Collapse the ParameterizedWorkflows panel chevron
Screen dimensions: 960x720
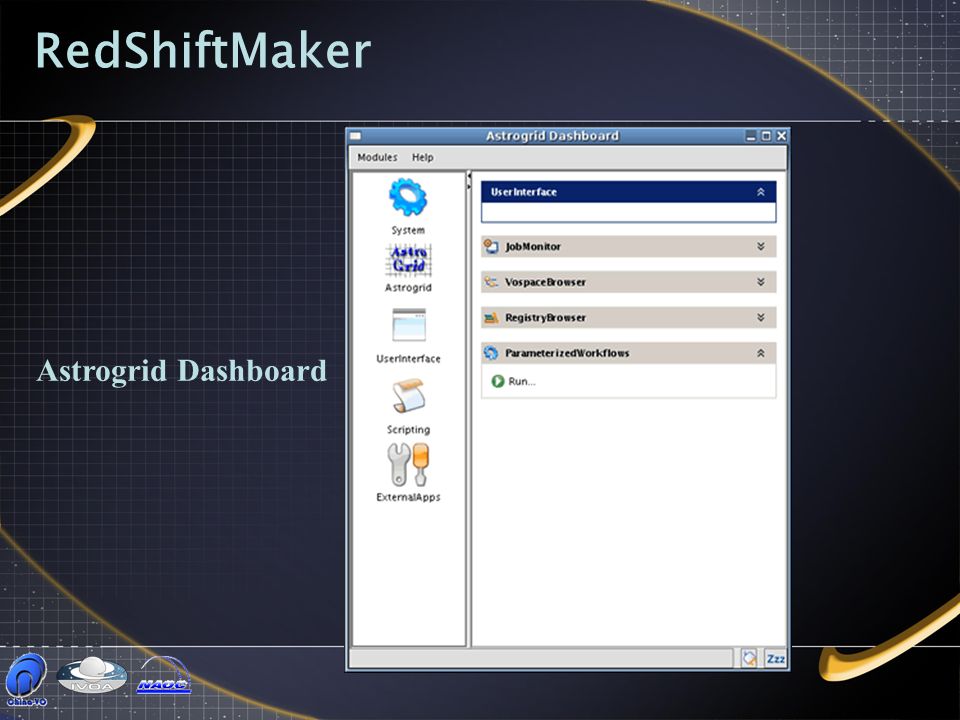coord(760,353)
